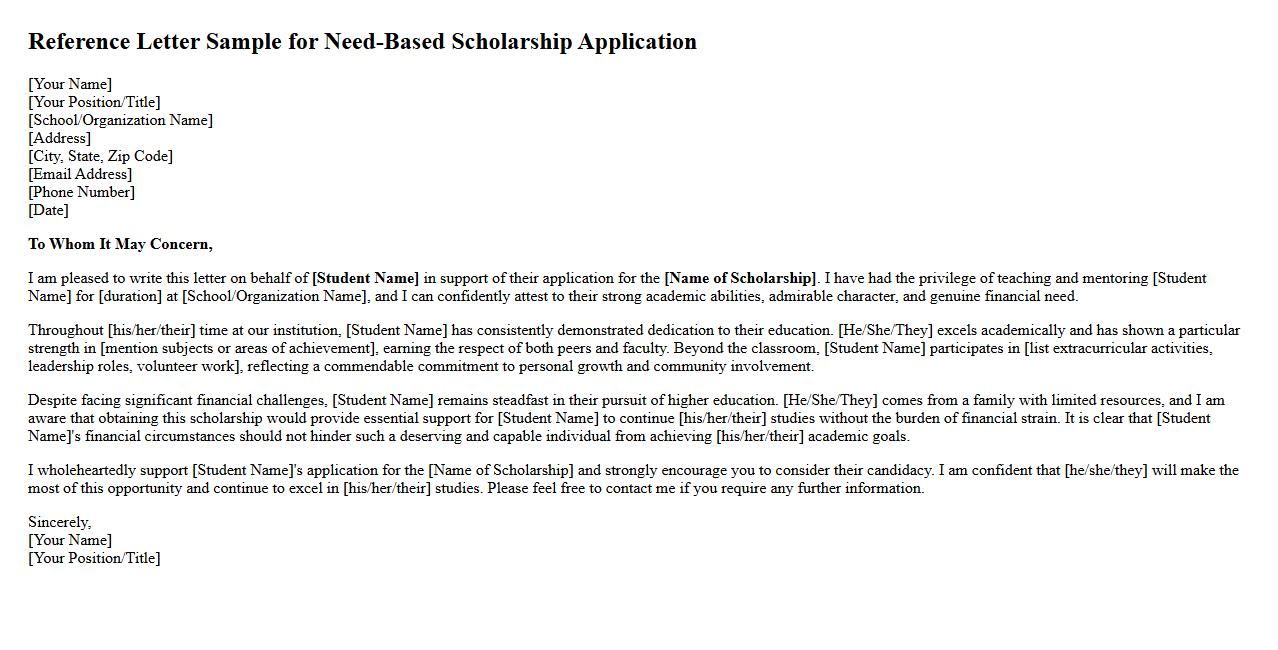1278x650 pixels.
Task: Click the bold "[Student Name]" in the first paragraph
Action: (365, 278)
